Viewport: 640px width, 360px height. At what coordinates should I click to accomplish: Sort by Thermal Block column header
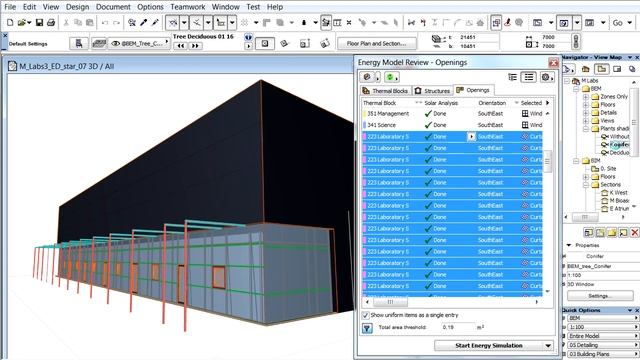(379, 103)
